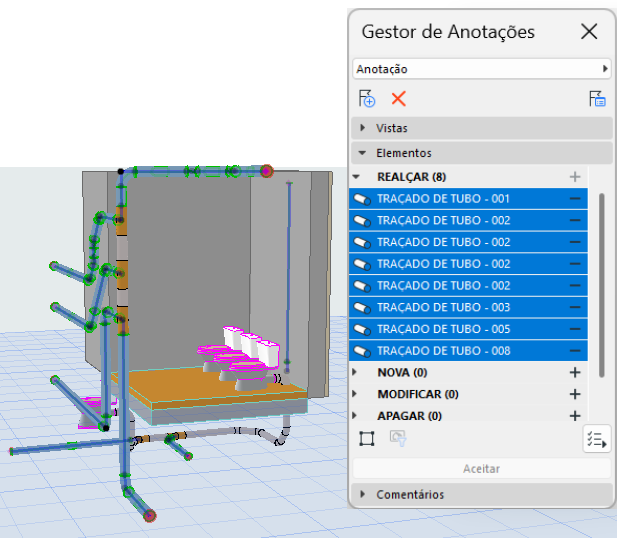Close the Gestor de Anotações palette
Image resolution: width=617 pixels, height=538 pixels.
(x=589, y=31)
